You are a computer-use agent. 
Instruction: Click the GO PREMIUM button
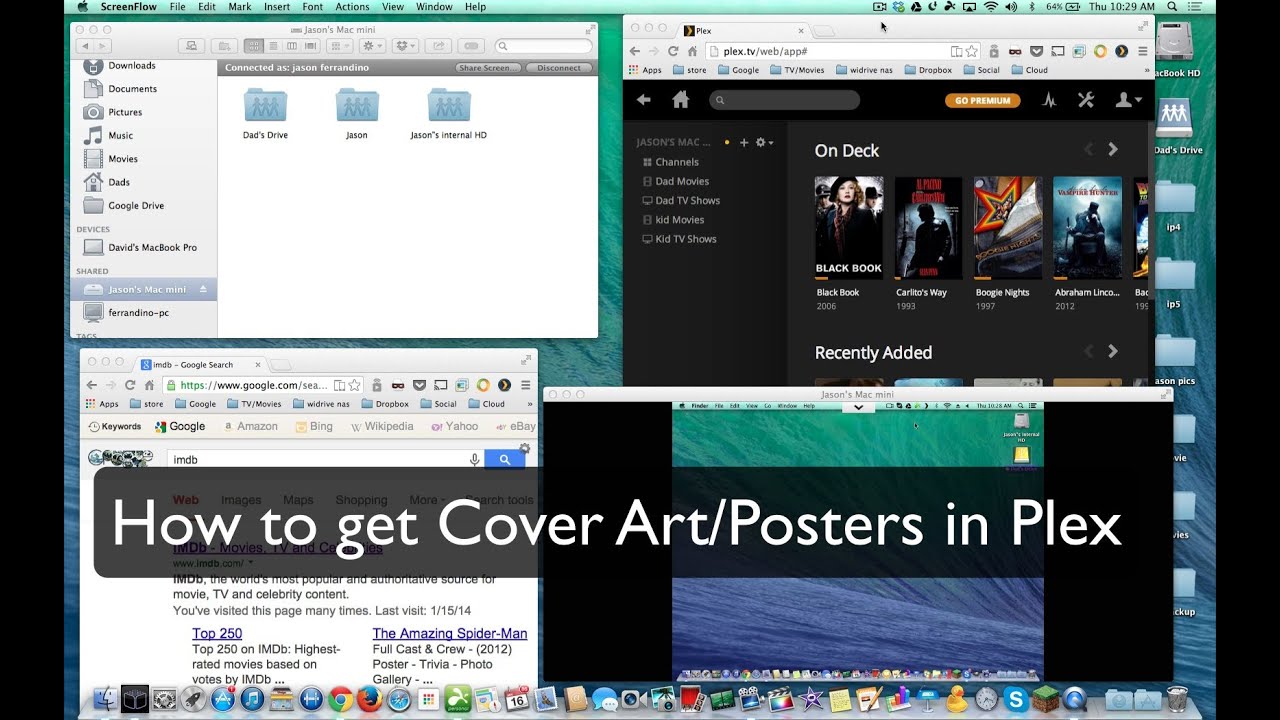983,100
